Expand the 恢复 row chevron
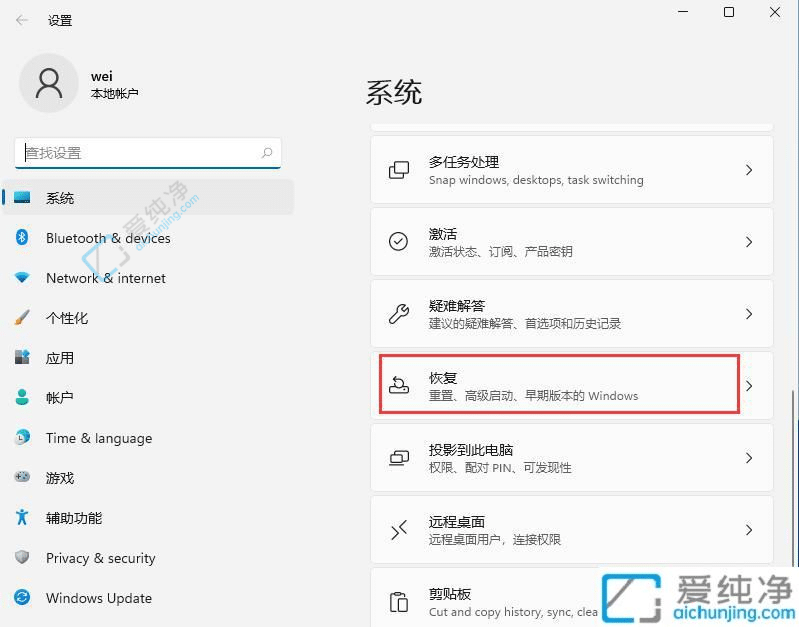Screen dimensions: 799x627 coord(749,385)
